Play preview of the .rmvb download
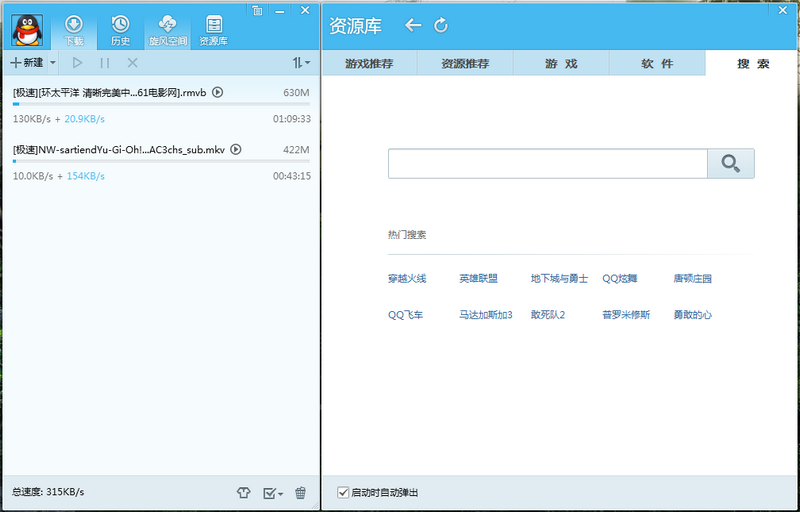This screenshot has height=512, width=800. point(218,93)
